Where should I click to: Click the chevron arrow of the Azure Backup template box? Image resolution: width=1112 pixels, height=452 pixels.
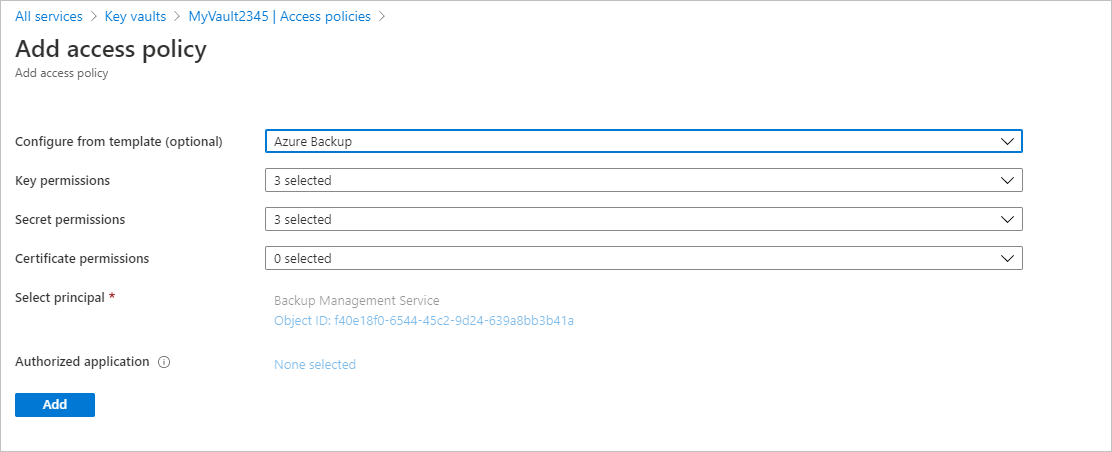pos(1007,141)
